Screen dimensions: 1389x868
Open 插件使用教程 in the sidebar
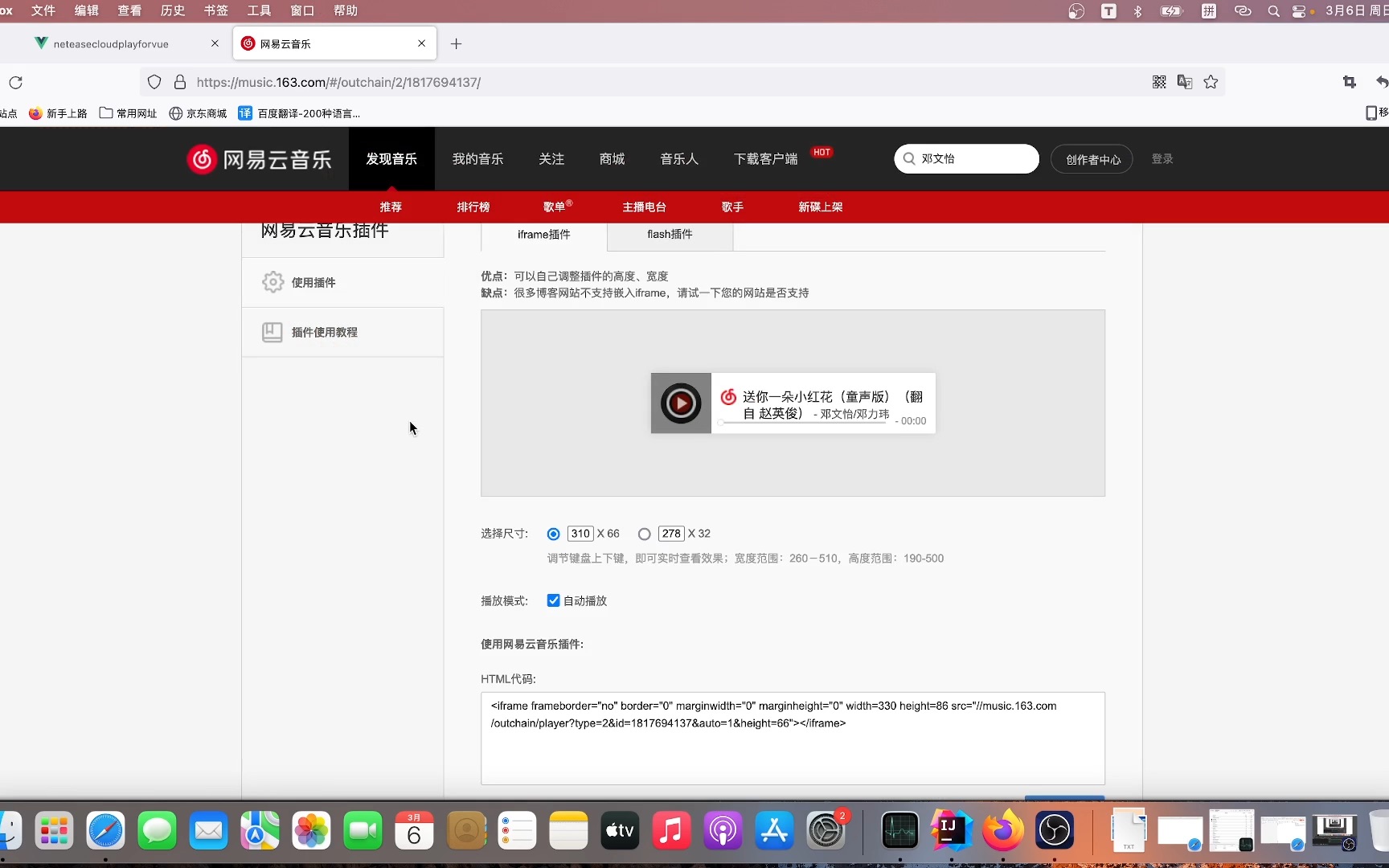342,332
